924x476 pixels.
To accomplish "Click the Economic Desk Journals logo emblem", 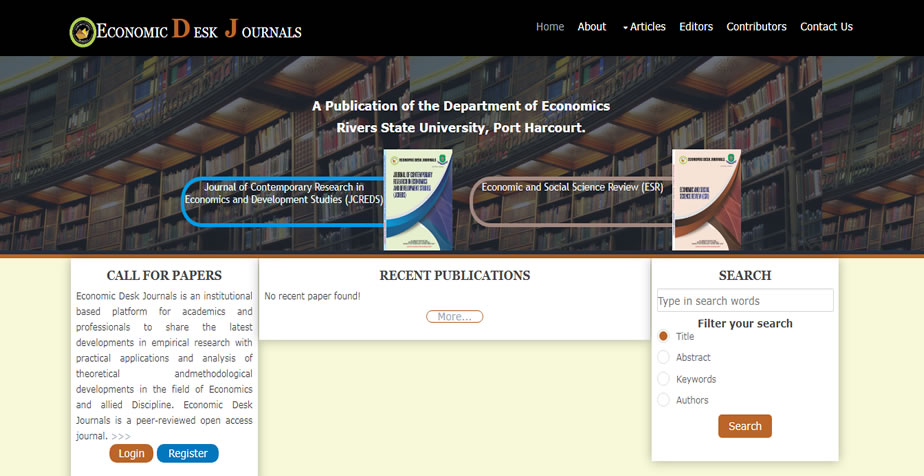I will pos(83,32).
